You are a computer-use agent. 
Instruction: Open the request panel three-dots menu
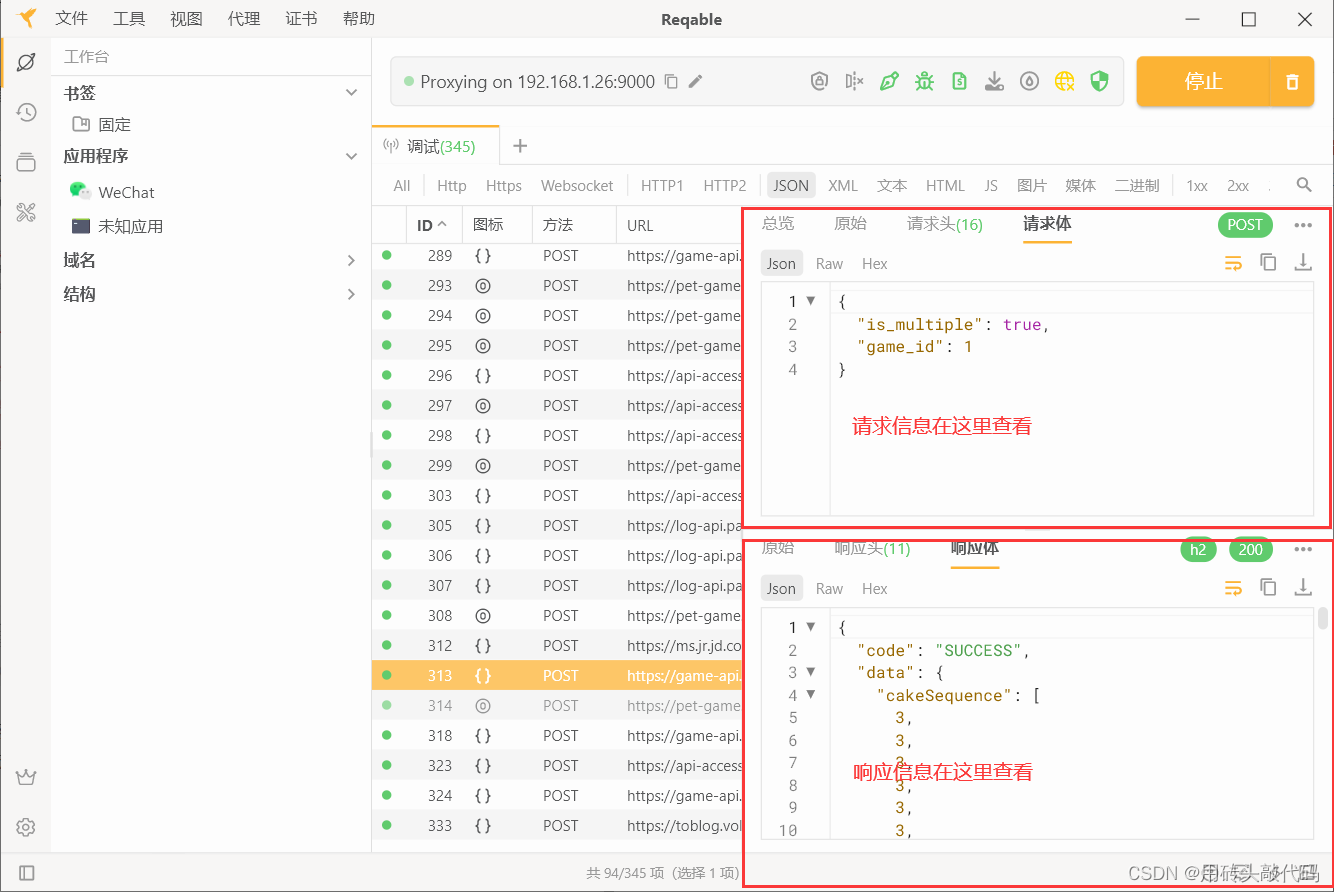point(1302,225)
